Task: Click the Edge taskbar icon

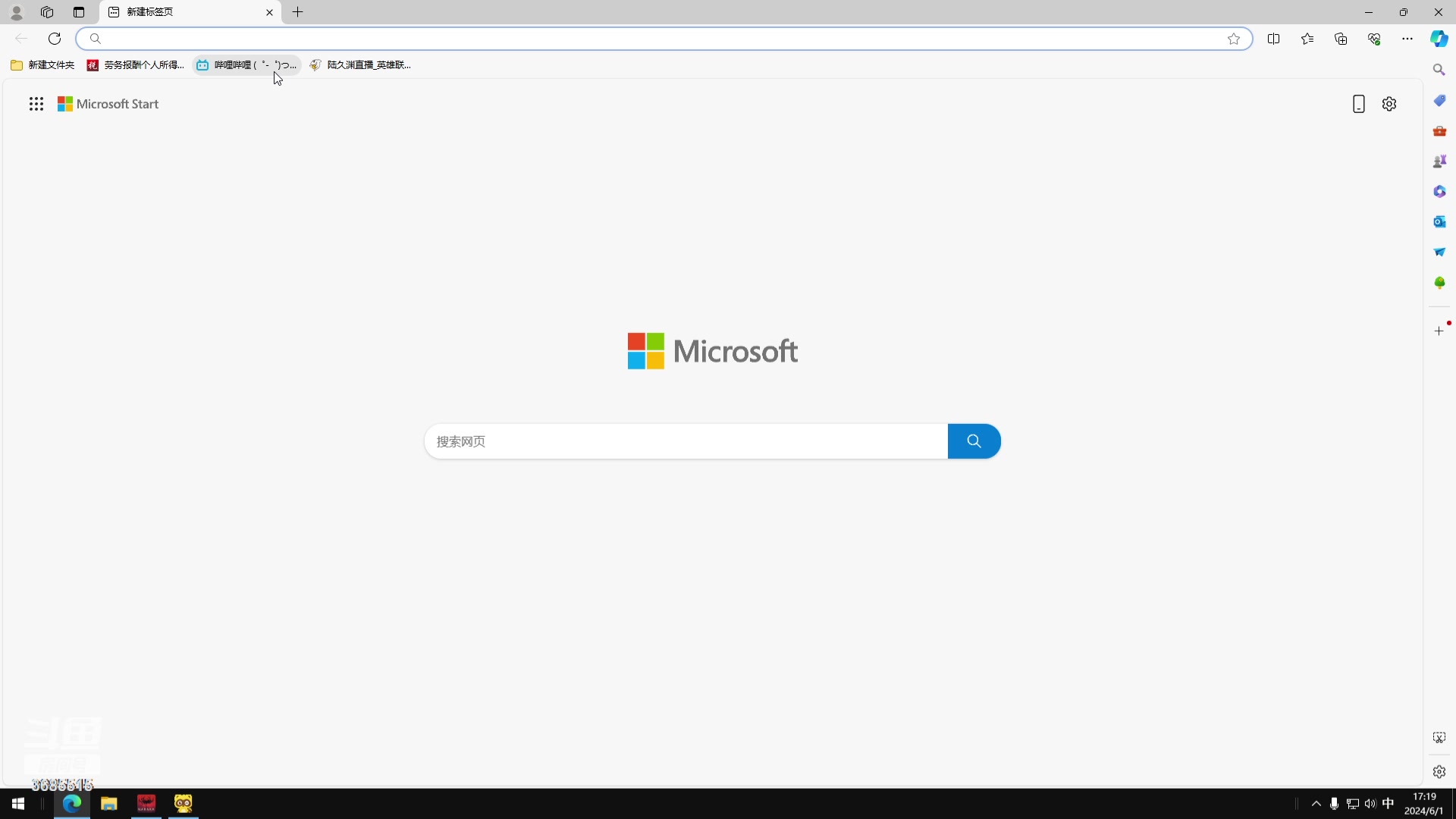Action: click(x=72, y=804)
